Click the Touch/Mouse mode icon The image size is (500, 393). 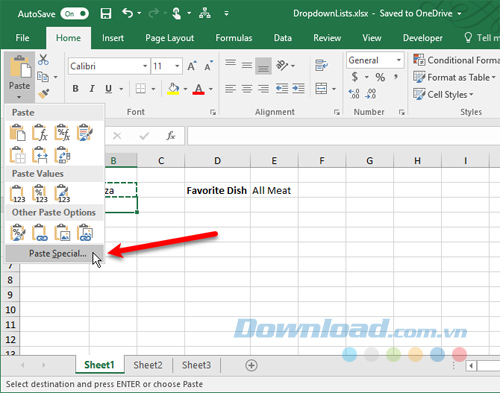[x=177, y=13]
